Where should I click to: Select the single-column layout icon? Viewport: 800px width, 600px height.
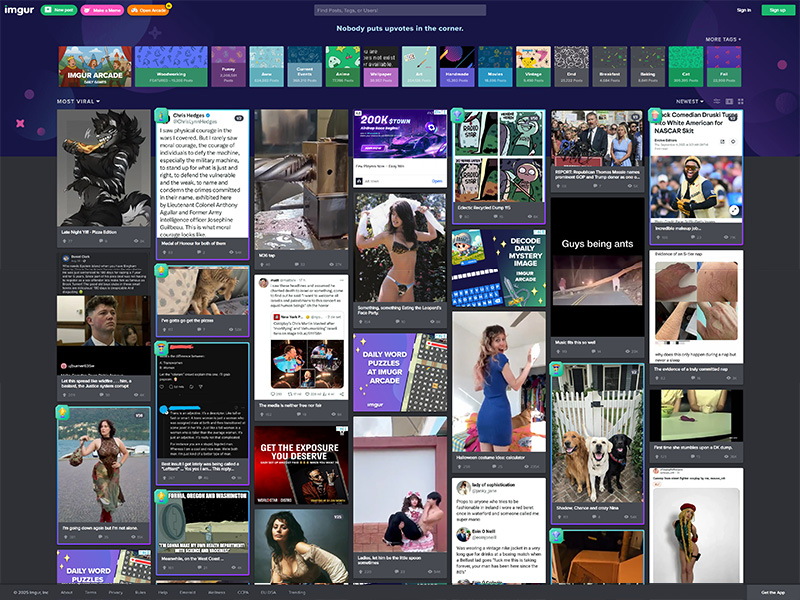pyautogui.click(x=728, y=102)
